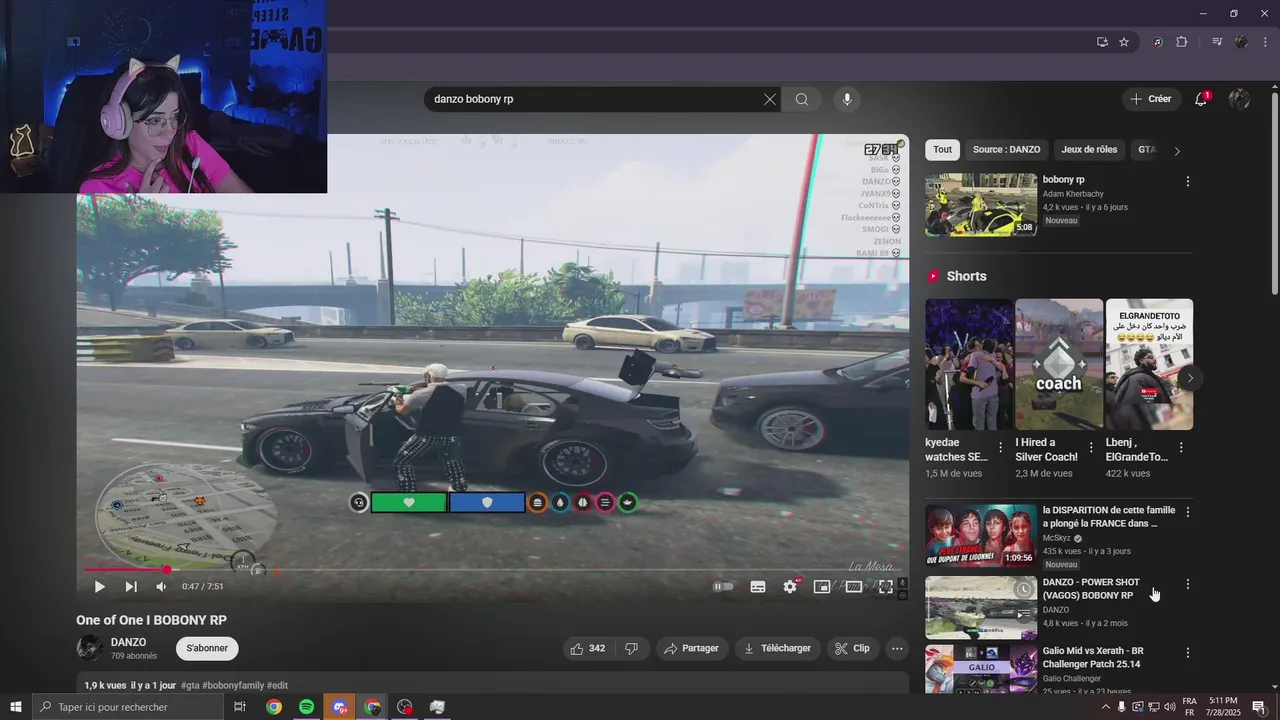Open Discord from the taskbar
1280x720 pixels.
click(339, 707)
